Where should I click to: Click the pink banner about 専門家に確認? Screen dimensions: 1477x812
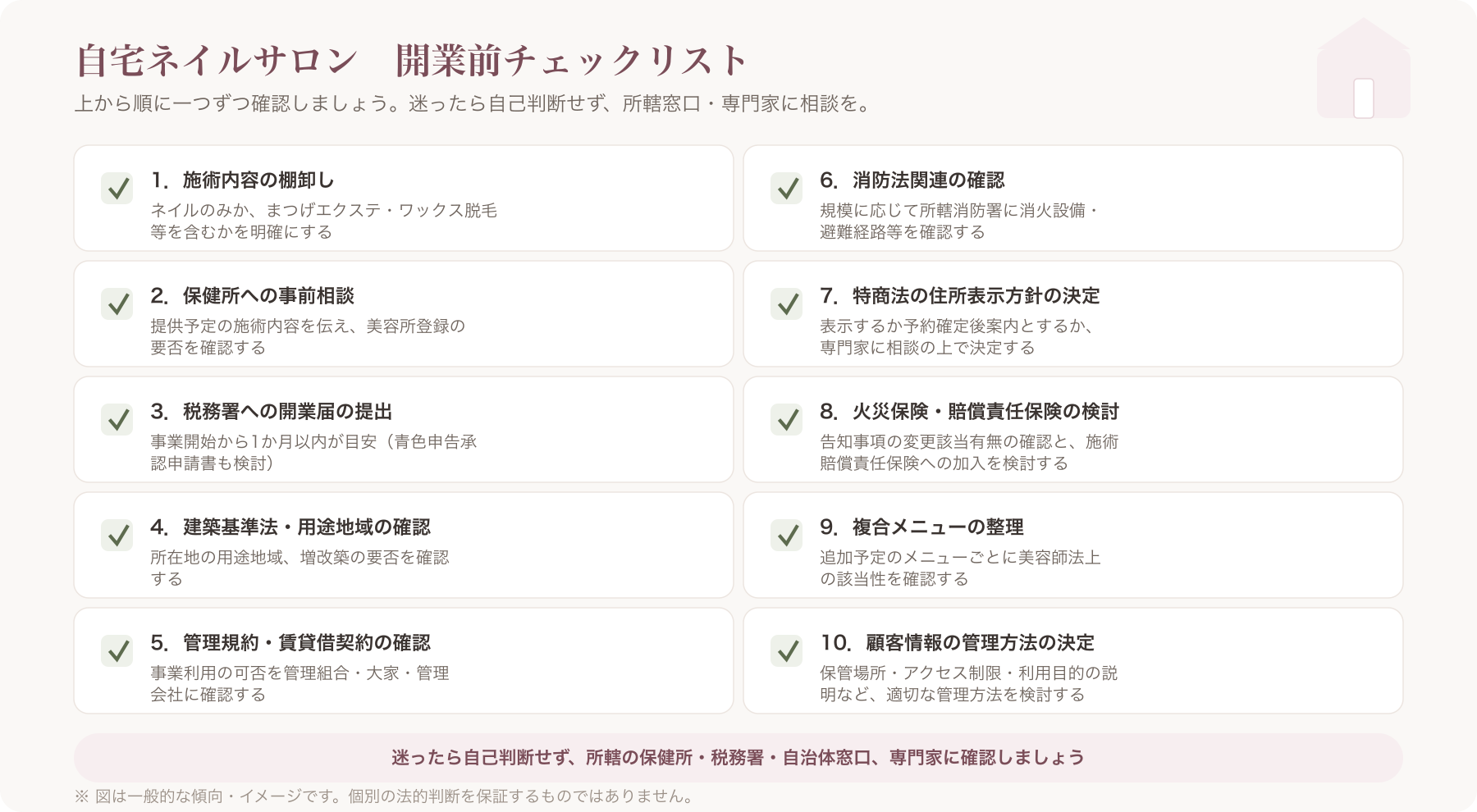point(738,758)
